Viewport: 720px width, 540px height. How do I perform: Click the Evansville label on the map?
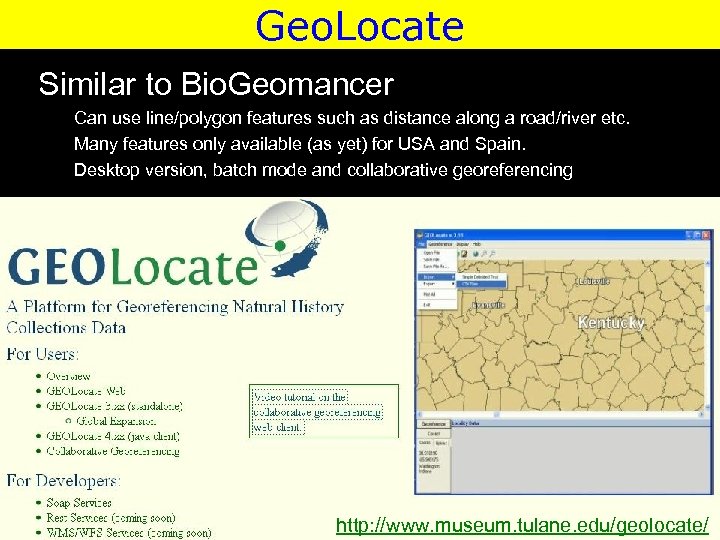click(489, 305)
